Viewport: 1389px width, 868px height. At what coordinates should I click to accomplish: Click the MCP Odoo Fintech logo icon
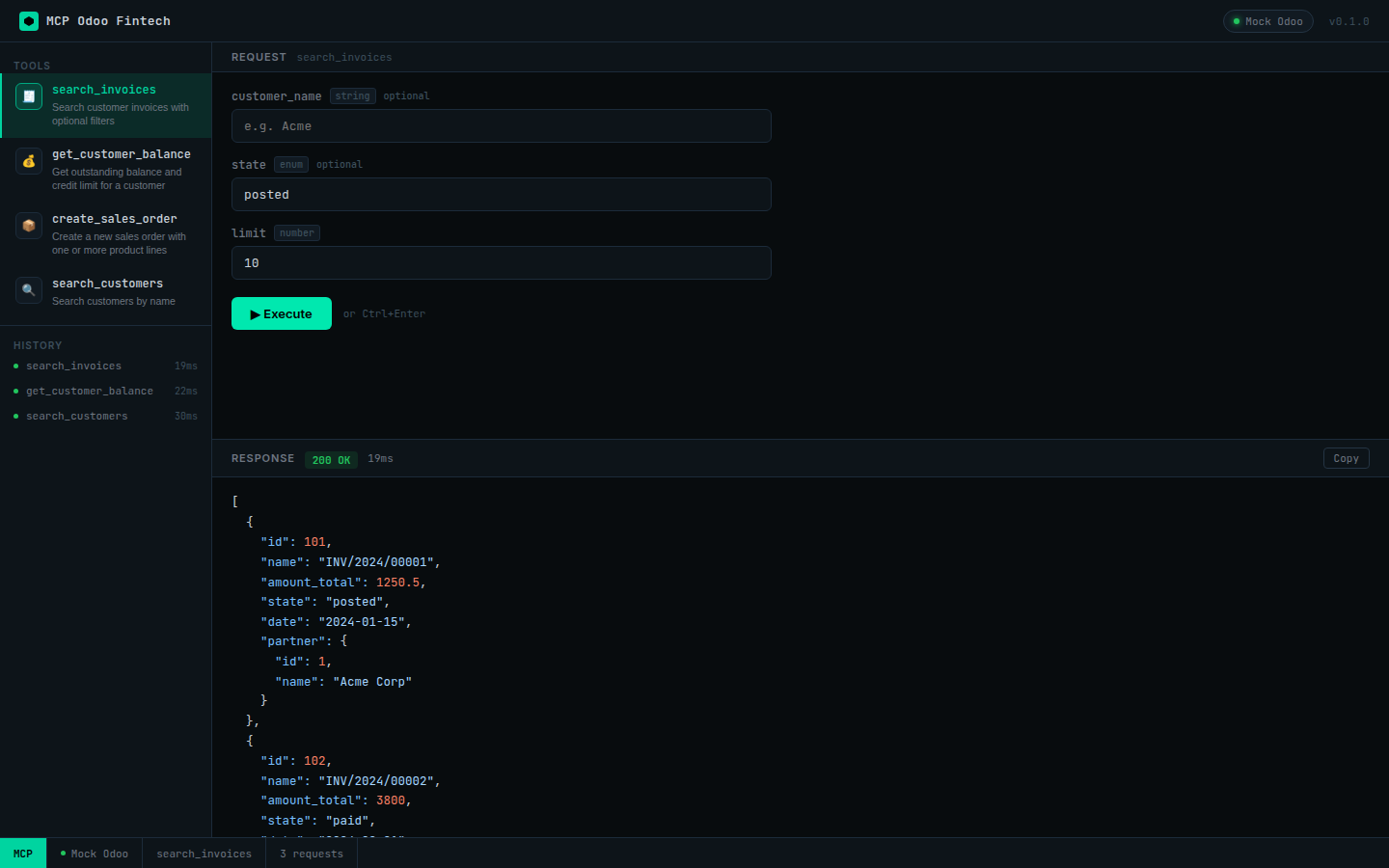[29, 21]
